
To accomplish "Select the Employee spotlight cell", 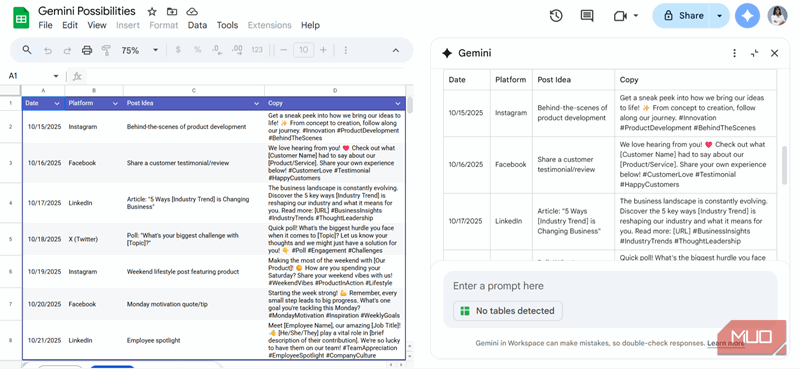I will [194, 340].
